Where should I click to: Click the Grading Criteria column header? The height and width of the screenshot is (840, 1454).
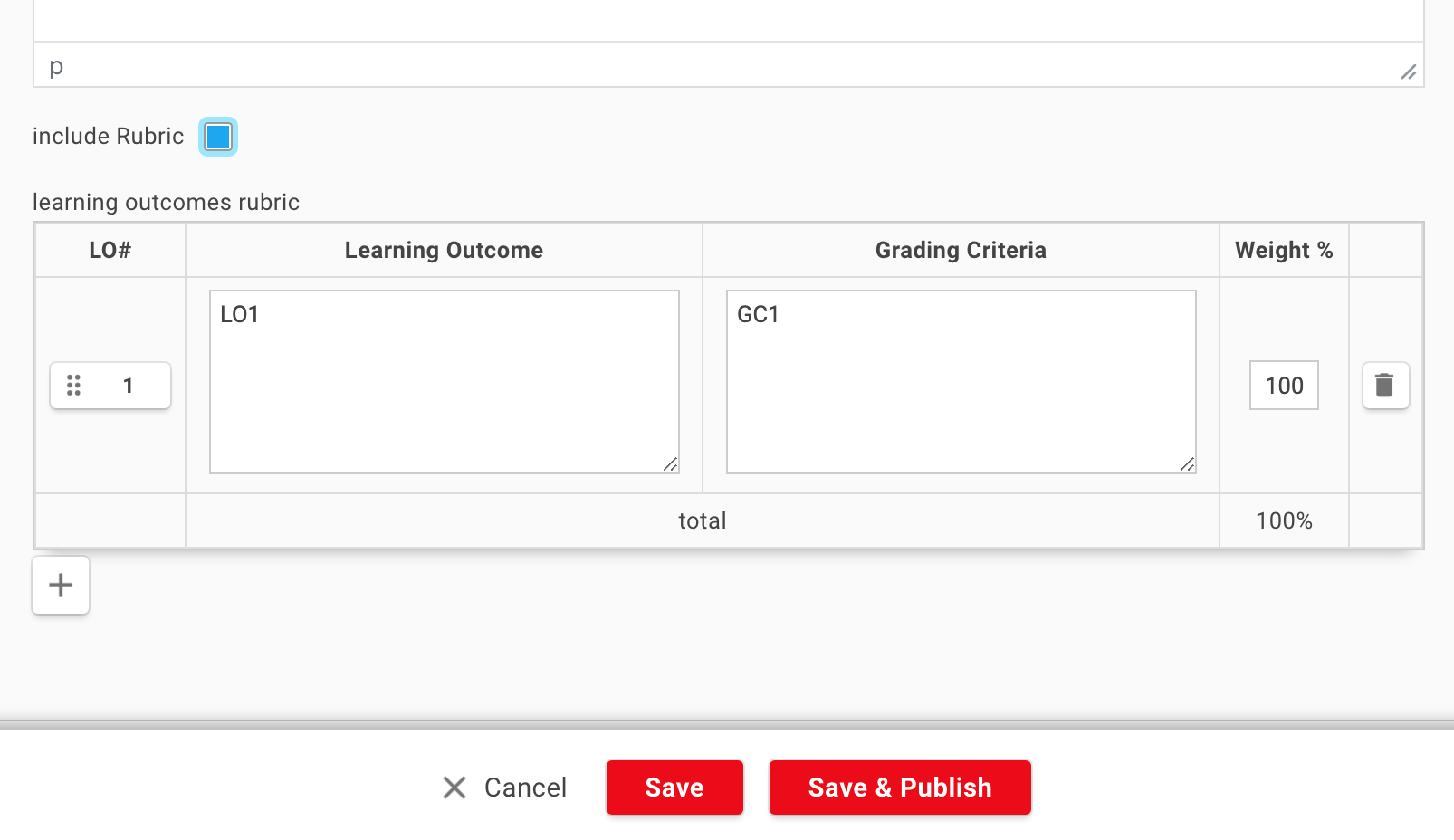pos(961,250)
